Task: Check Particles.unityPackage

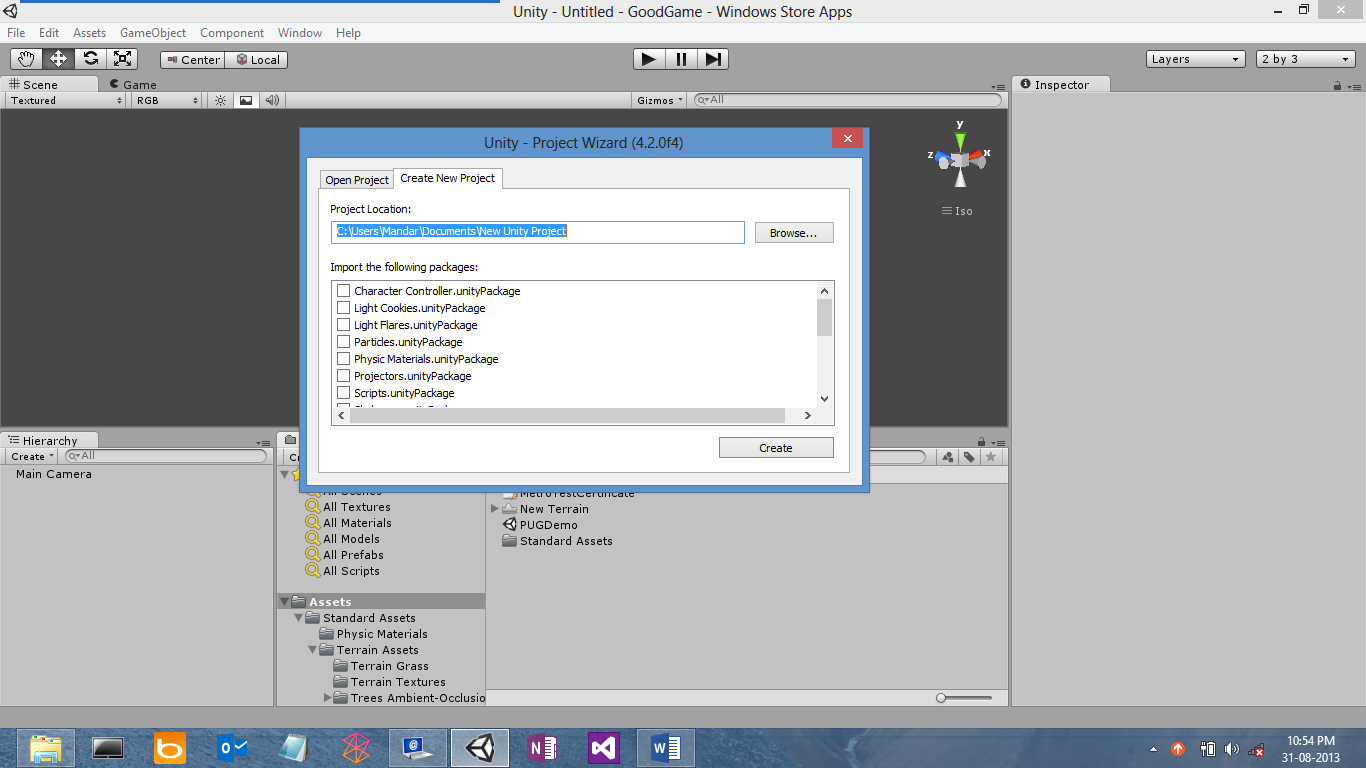Action: 344,342
